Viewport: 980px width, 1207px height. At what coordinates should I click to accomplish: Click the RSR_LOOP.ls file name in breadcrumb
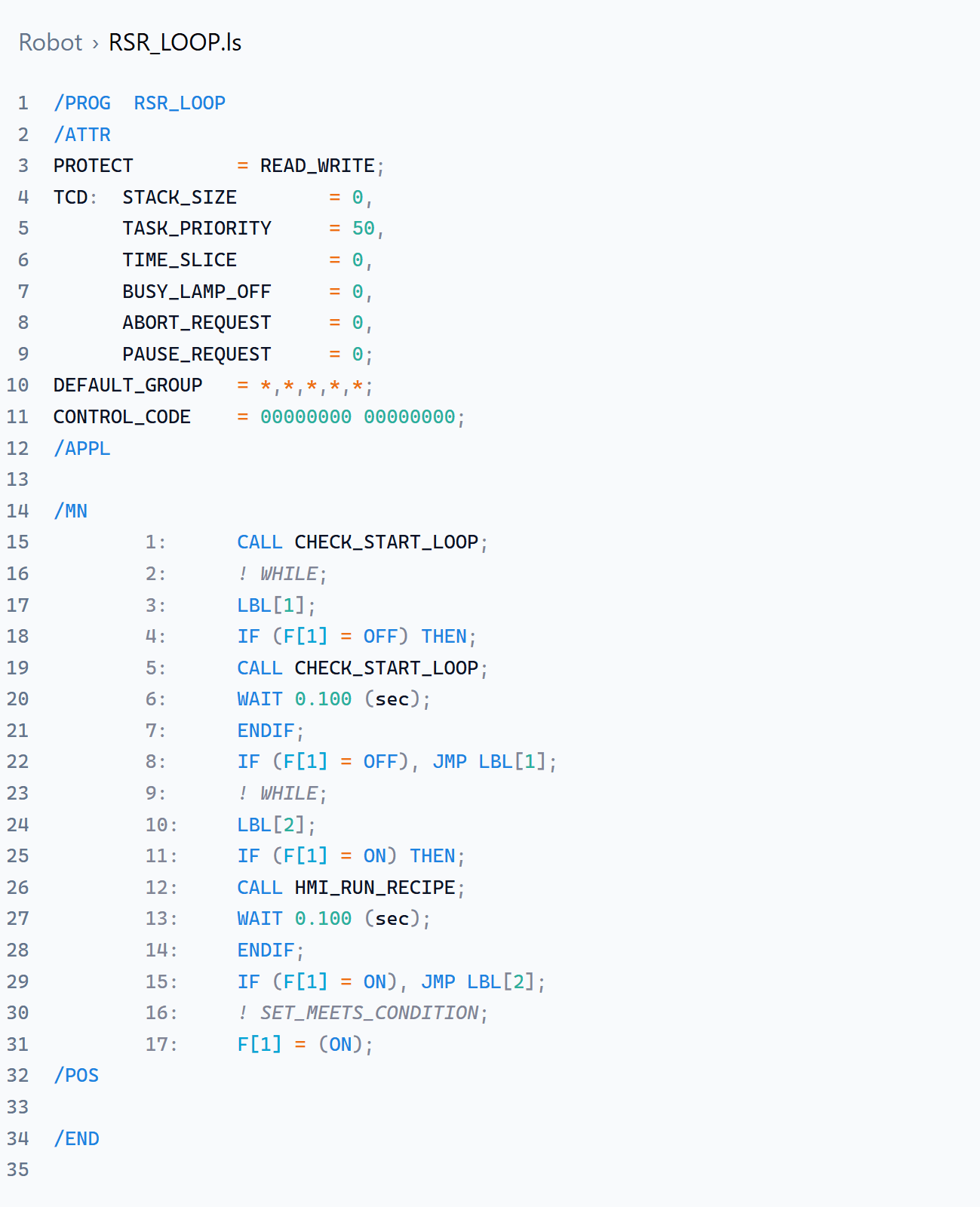pos(175,42)
